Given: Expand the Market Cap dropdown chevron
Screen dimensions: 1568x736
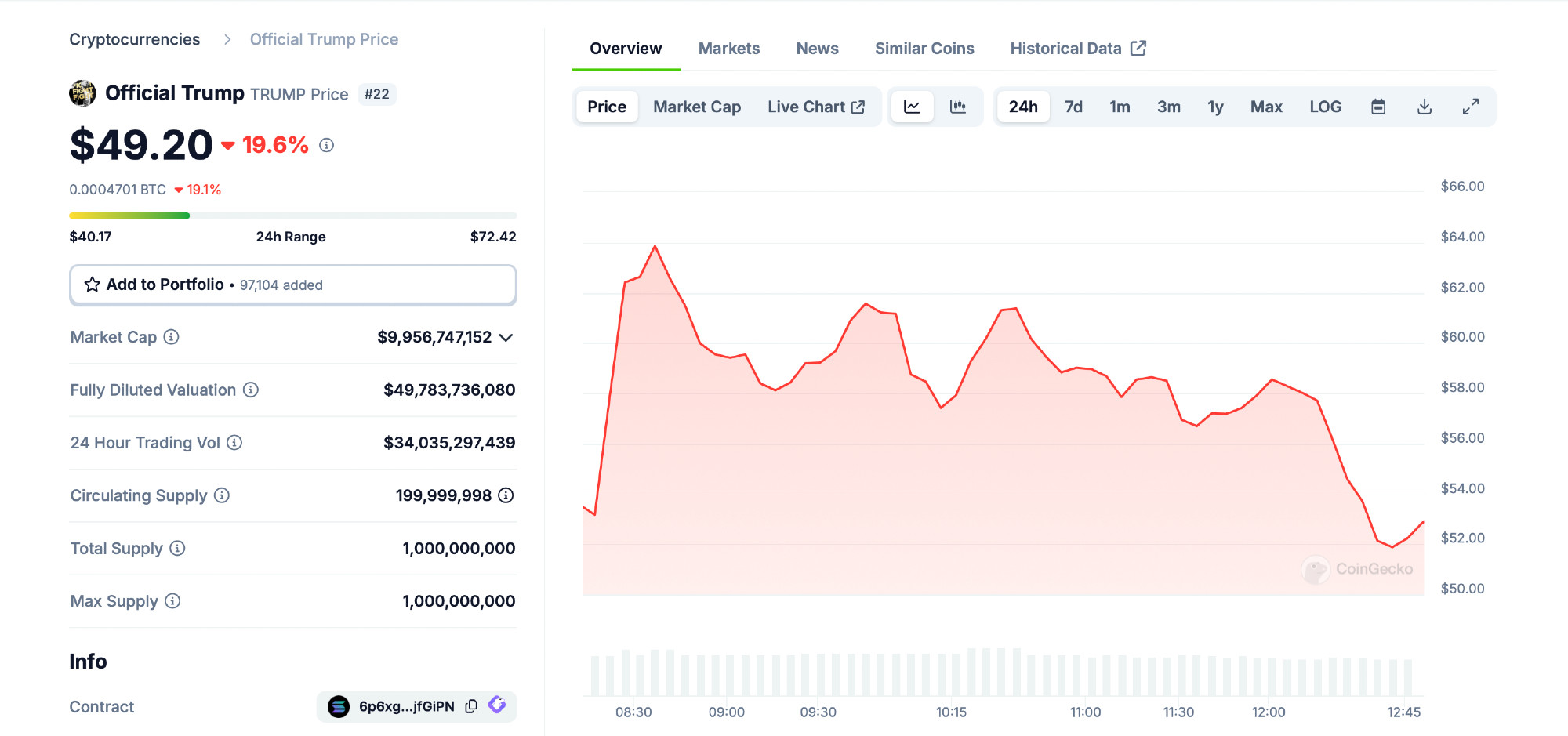Looking at the screenshot, I should coord(506,338).
